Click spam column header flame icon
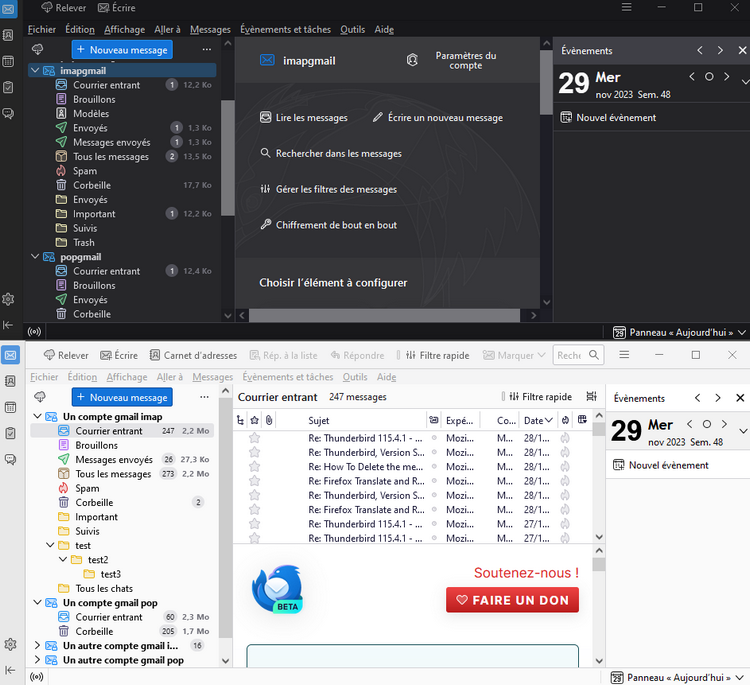750x685 pixels. tap(565, 420)
